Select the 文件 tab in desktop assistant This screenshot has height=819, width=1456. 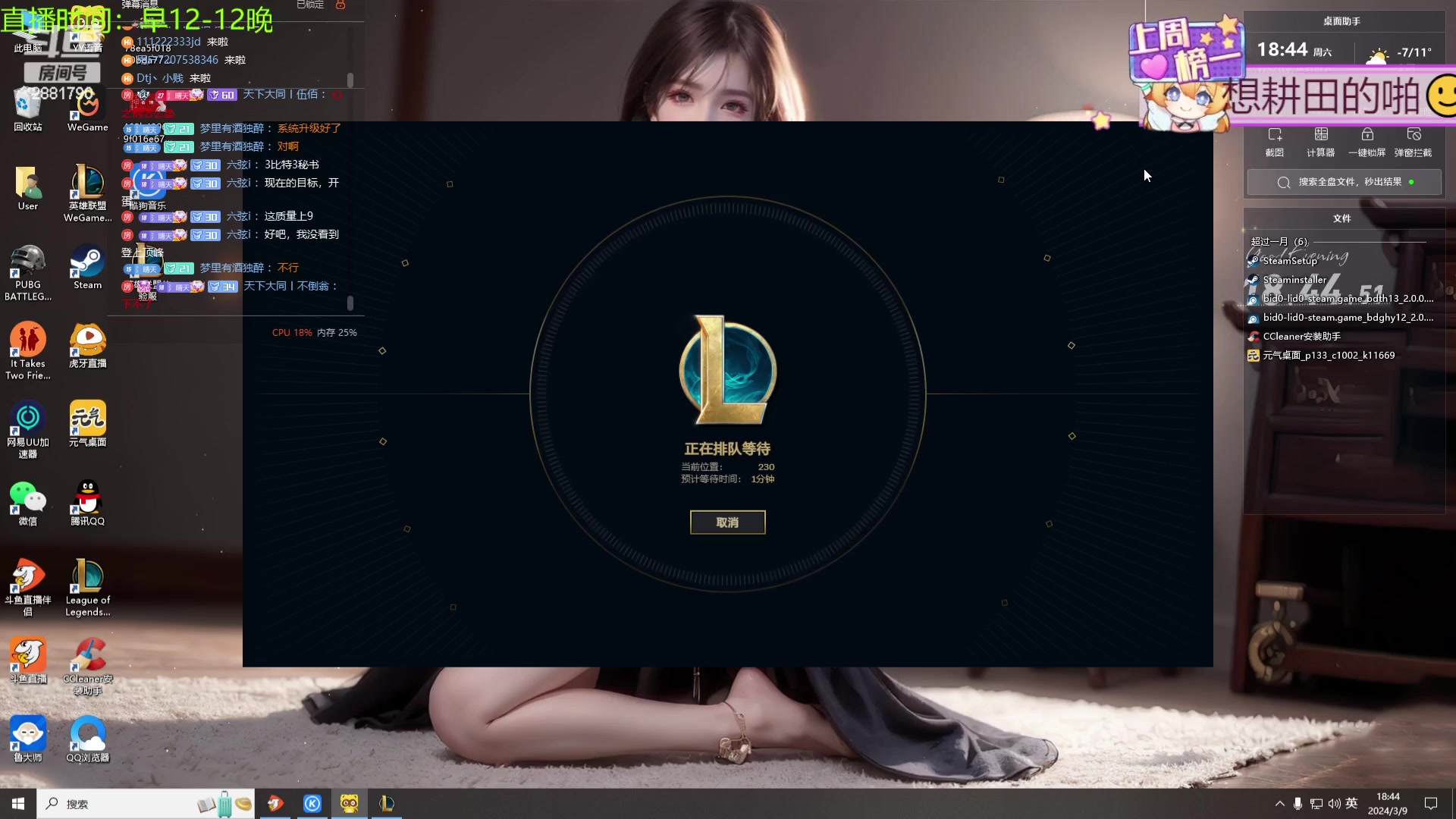(x=1341, y=218)
